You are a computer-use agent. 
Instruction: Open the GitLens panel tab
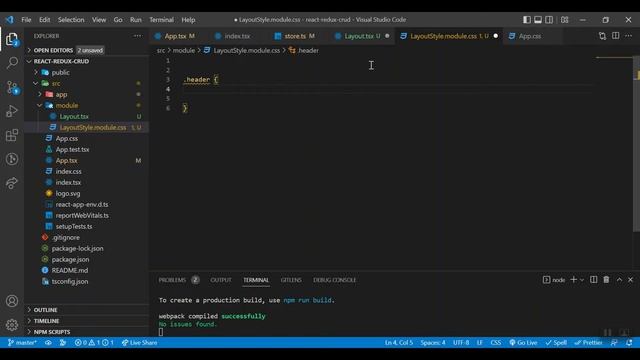coord(291,280)
